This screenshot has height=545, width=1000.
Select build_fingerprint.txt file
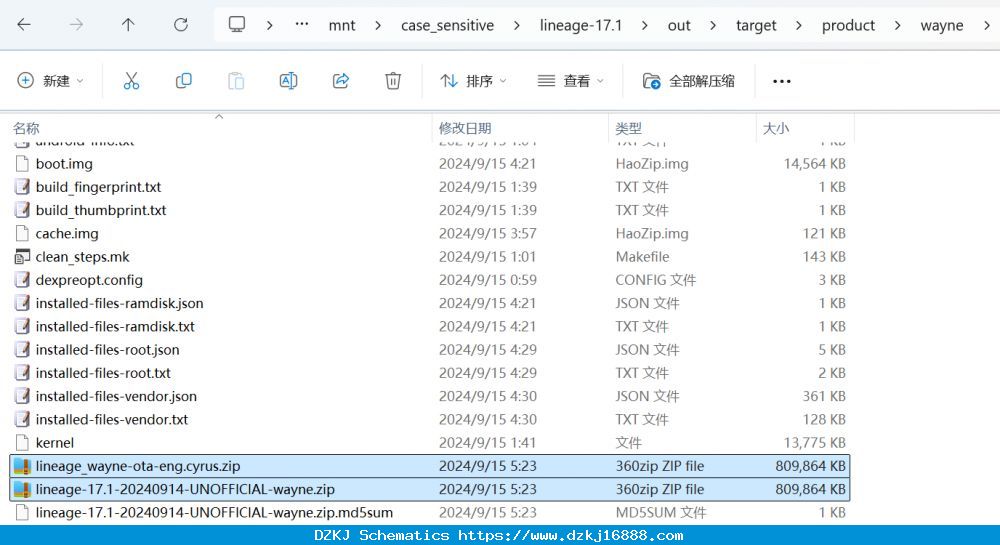pos(430,187)
